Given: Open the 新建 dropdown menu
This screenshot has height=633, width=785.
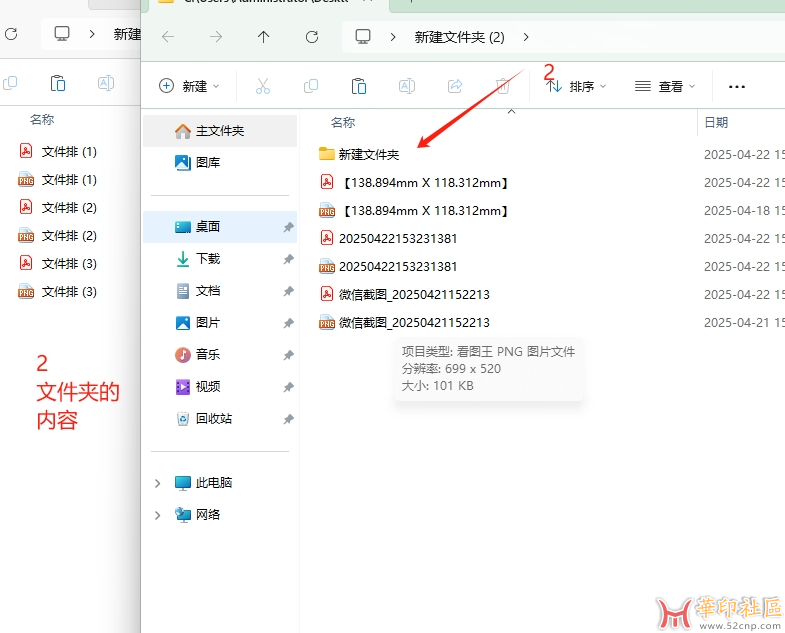Looking at the screenshot, I should (190, 87).
